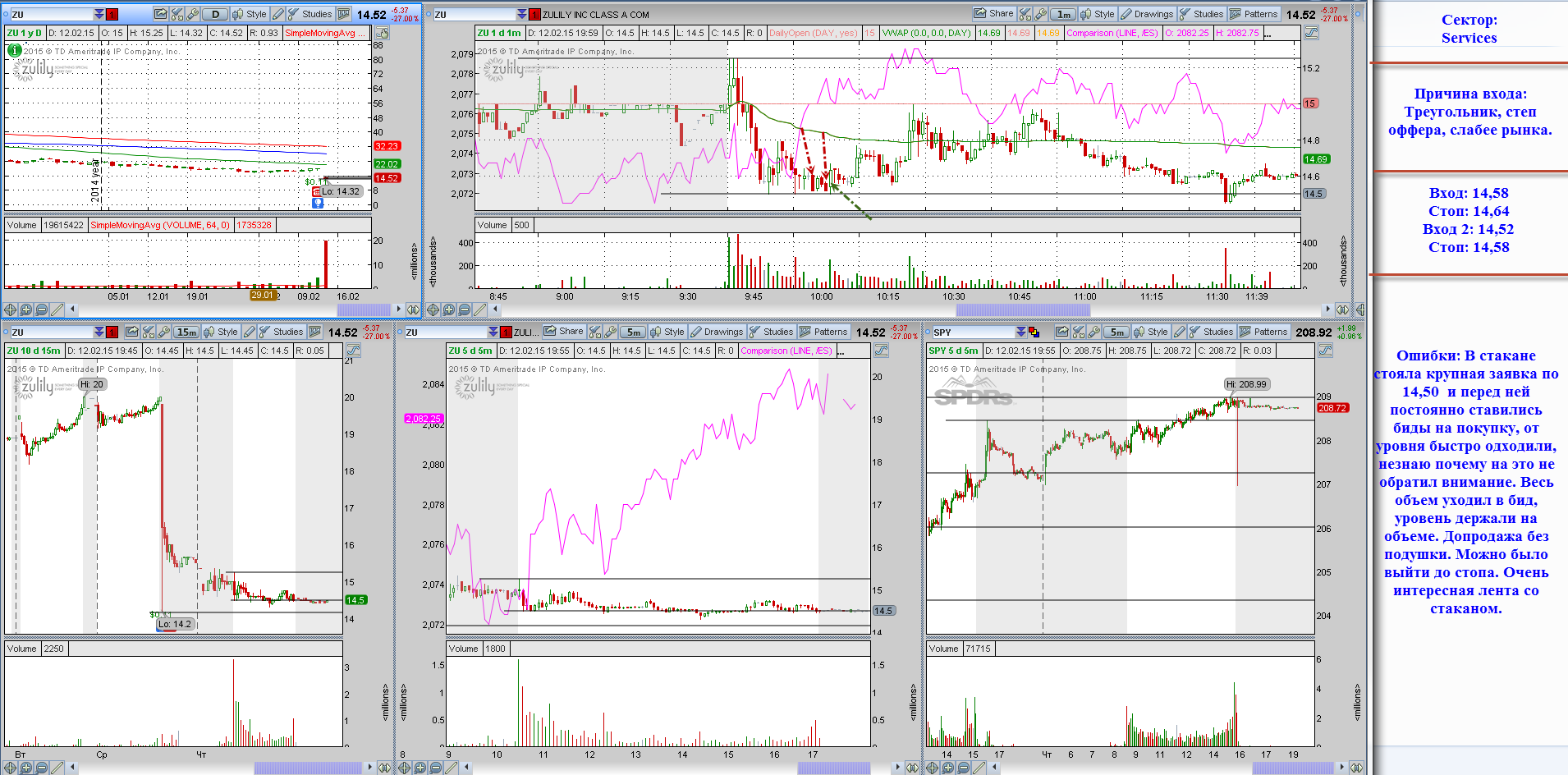Open Studies menu in SPY chart

(1211, 332)
